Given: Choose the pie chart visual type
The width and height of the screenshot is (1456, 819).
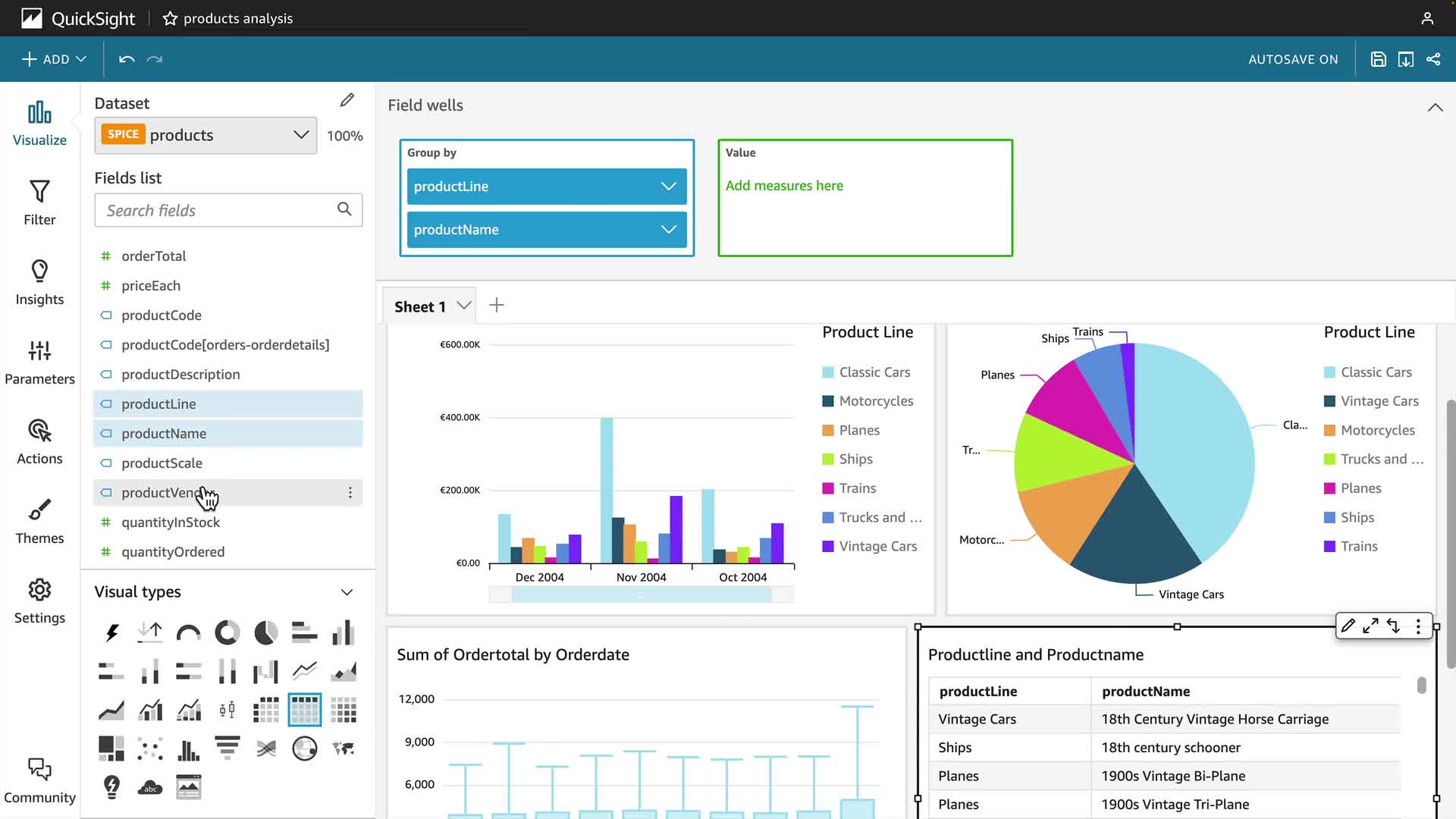Looking at the screenshot, I should 265,632.
